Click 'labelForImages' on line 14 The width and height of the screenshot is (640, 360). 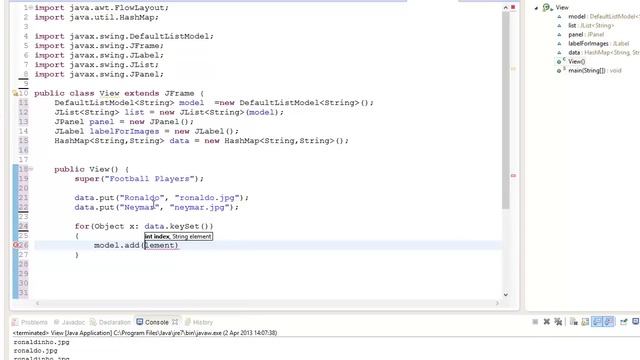click(x=124, y=131)
